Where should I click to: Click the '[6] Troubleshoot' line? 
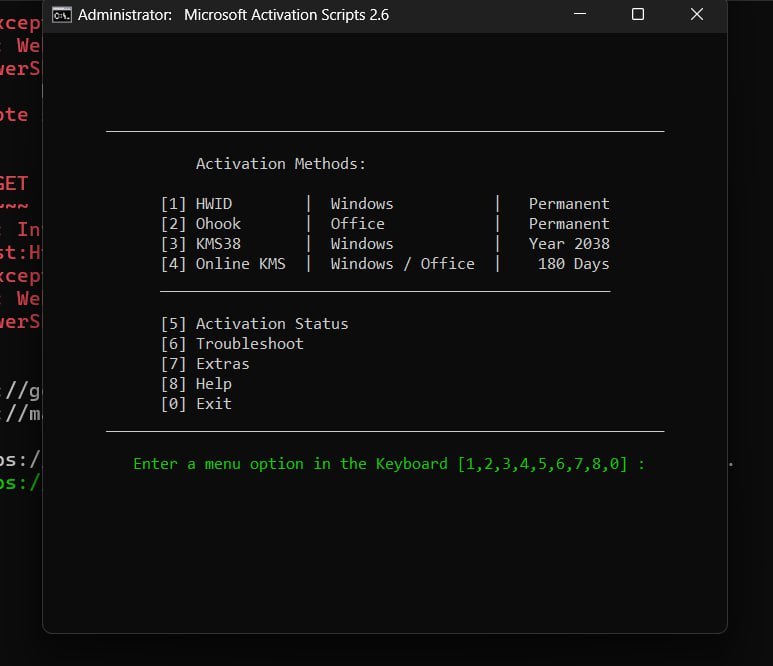232,344
